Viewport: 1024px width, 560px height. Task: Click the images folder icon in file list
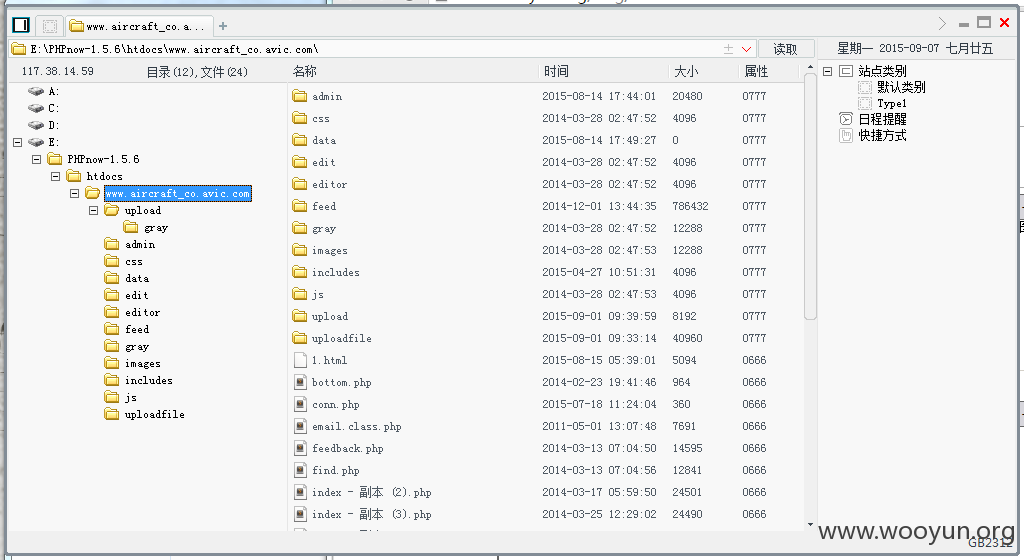click(300, 250)
